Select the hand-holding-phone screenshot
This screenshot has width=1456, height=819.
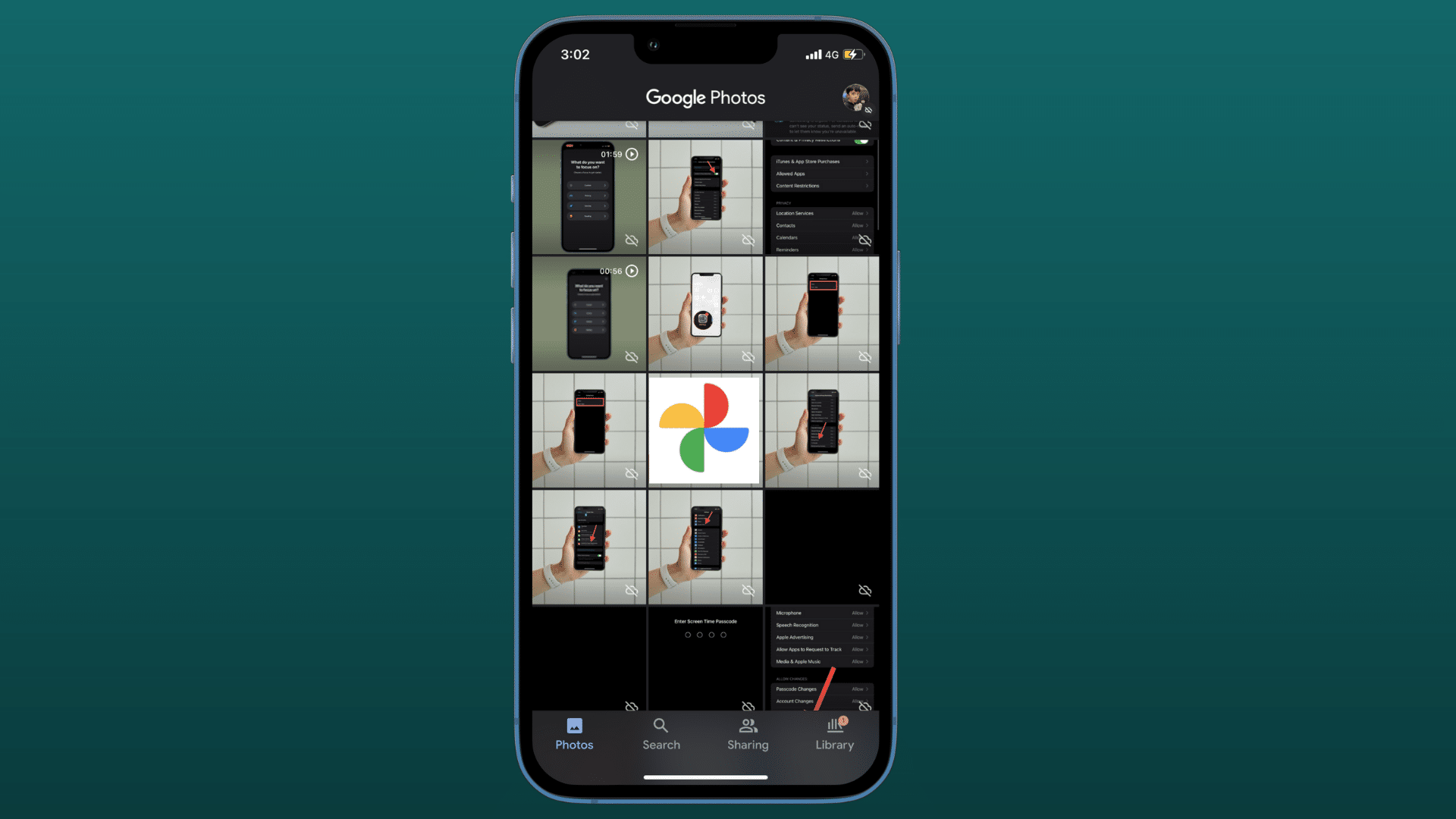point(705,312)
